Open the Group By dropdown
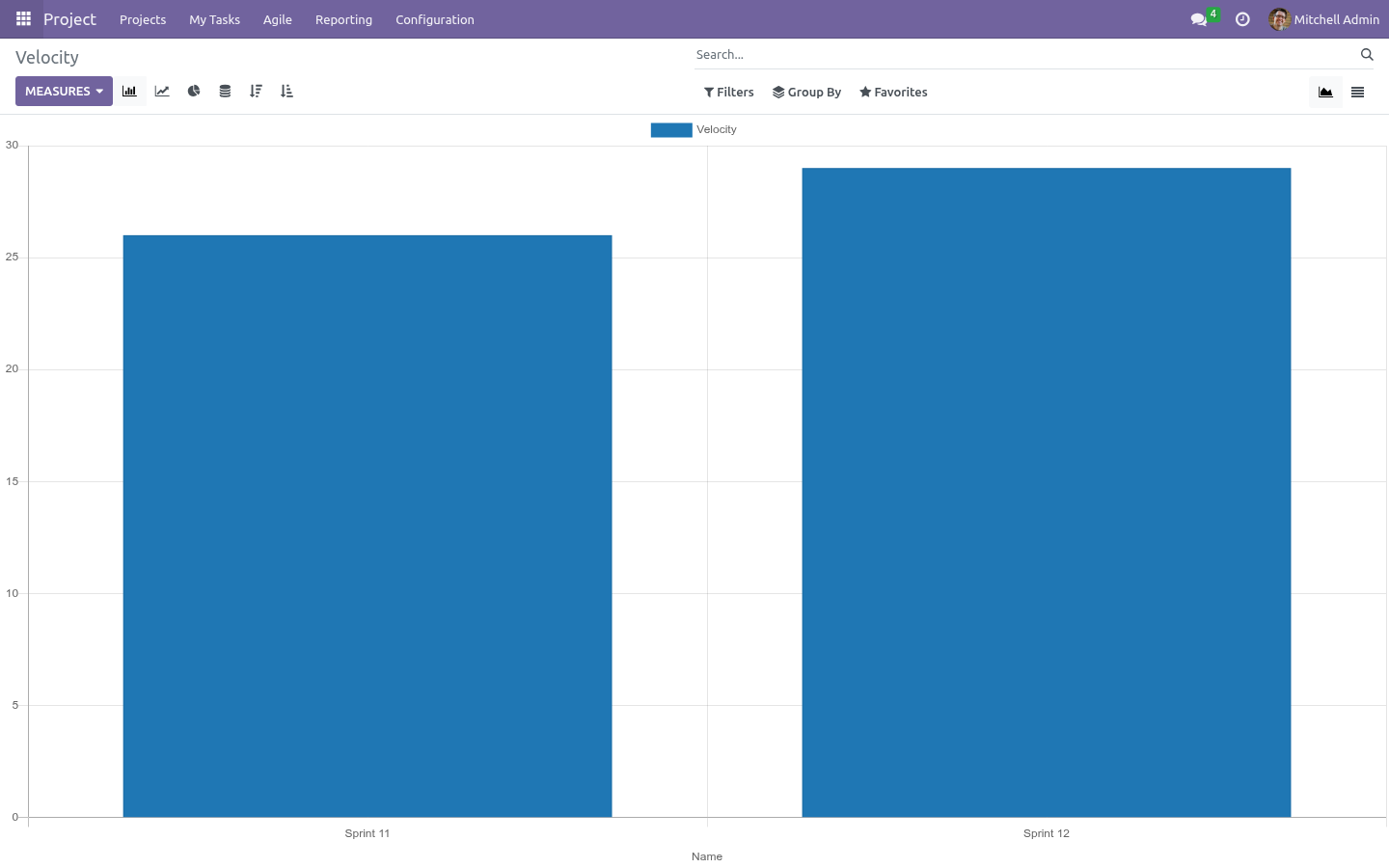The image size is (1389, 868). click(807, 93)
